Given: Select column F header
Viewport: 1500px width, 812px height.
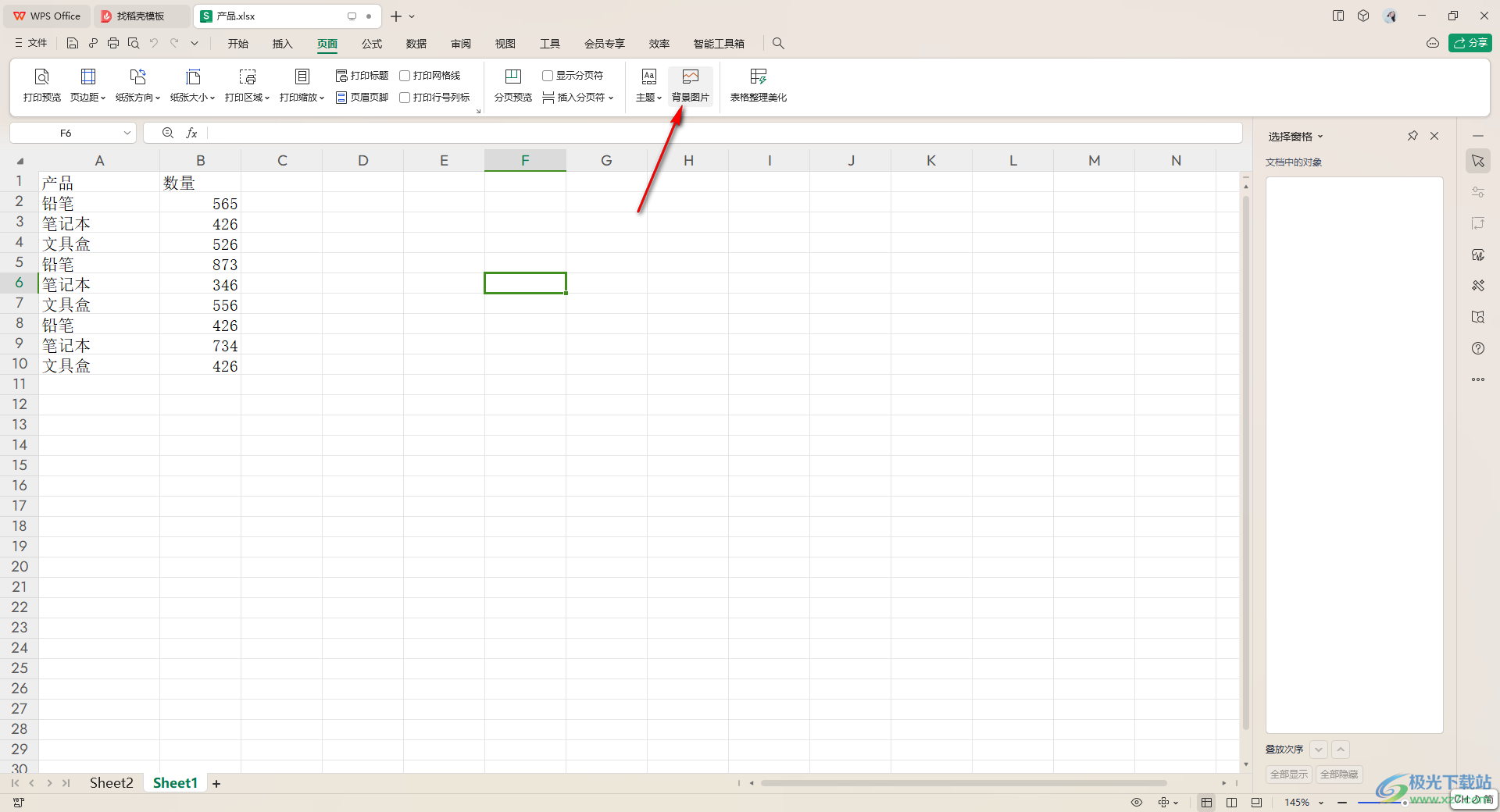Looking at the screenshot, I should point(525,160).
